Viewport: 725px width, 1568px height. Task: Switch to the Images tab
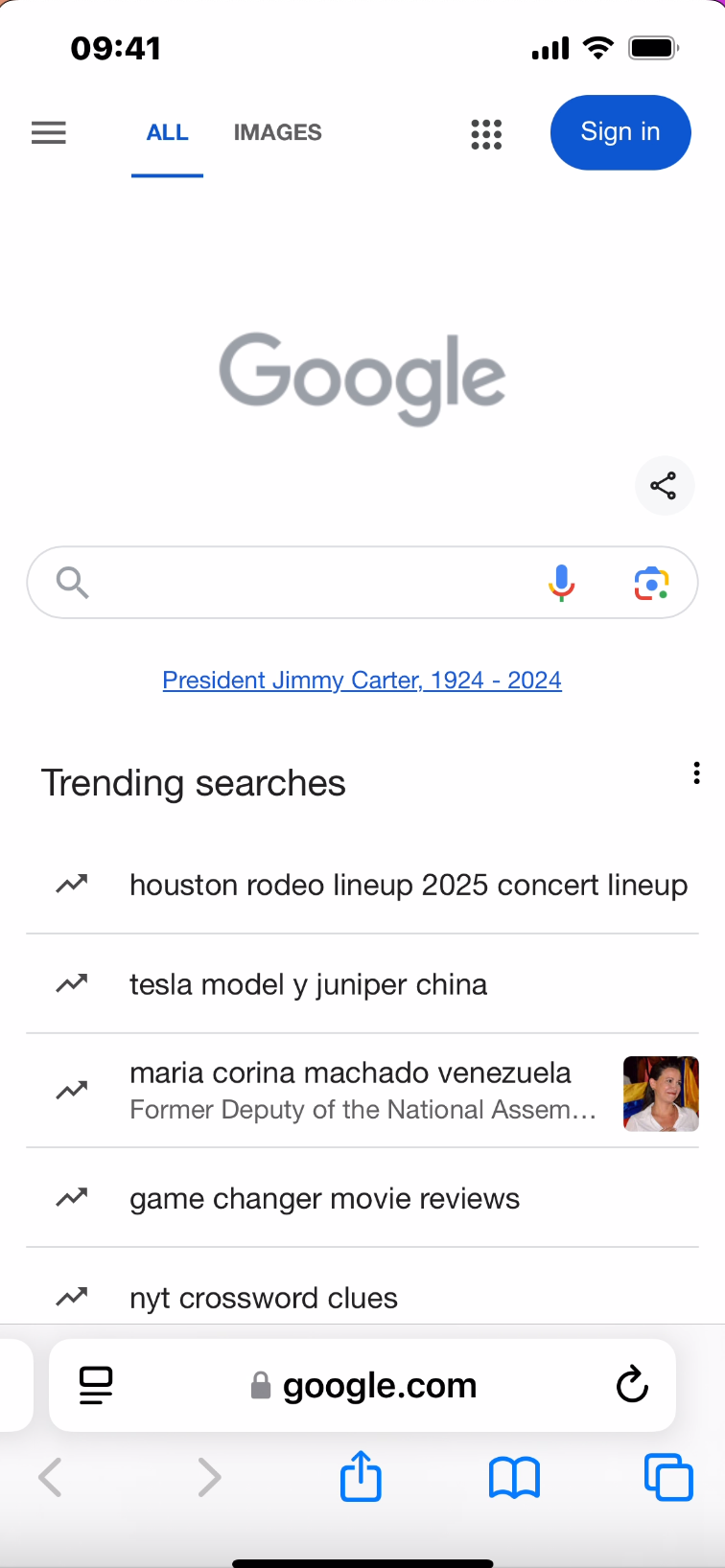click(277, 132)
